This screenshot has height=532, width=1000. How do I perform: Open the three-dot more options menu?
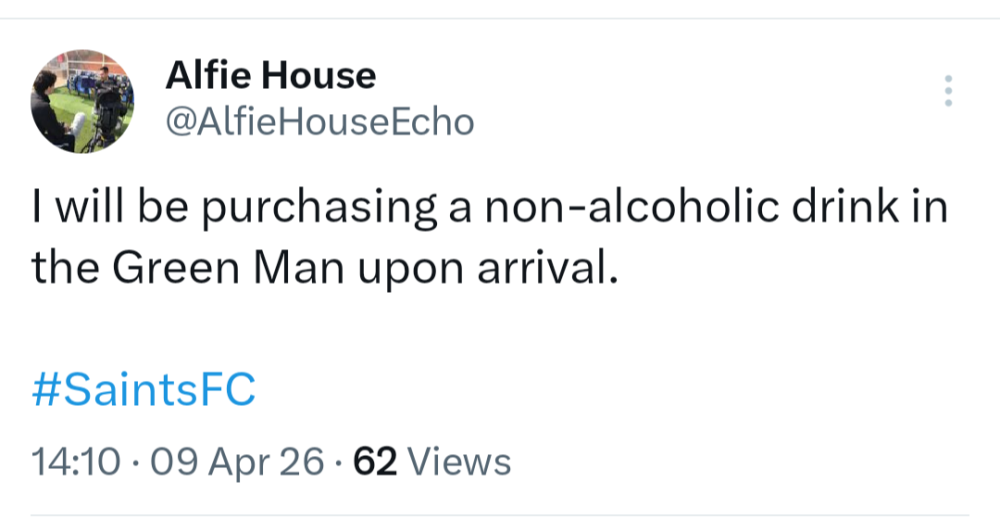point(948,91)
